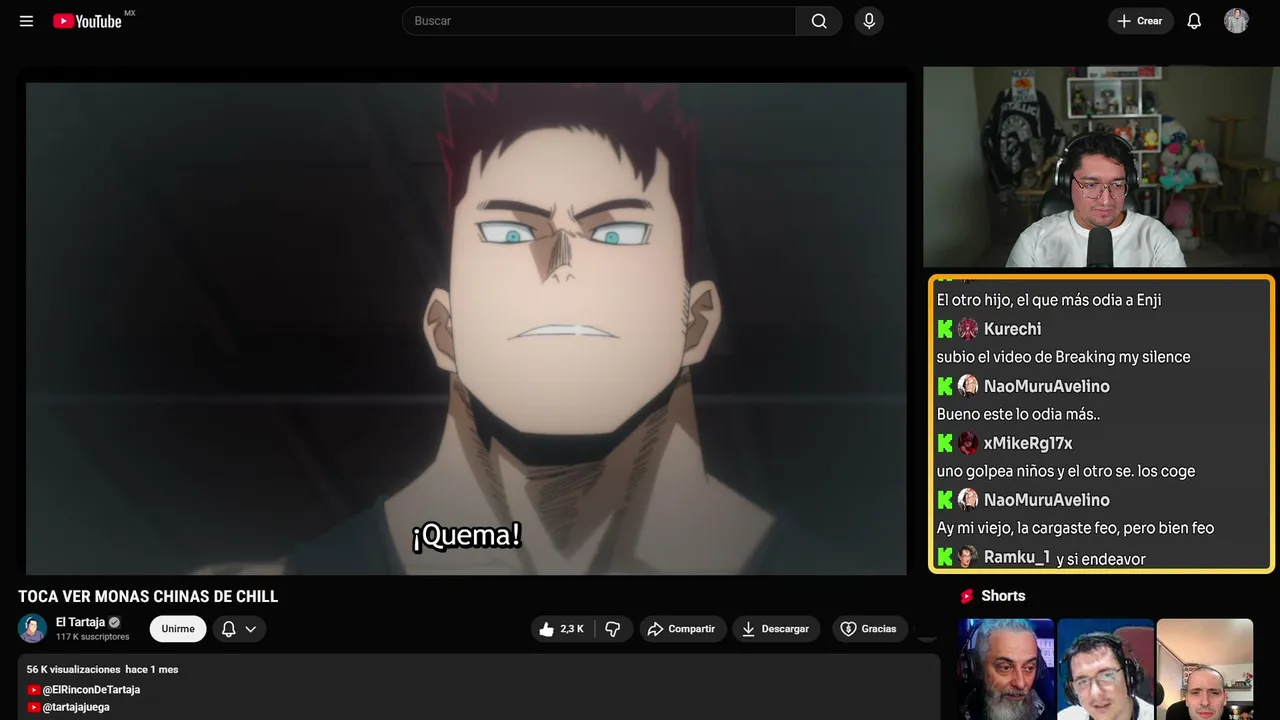Join the channel with Unirme
This screenshot has width=1280, height=720.
(x=178, y=629)
